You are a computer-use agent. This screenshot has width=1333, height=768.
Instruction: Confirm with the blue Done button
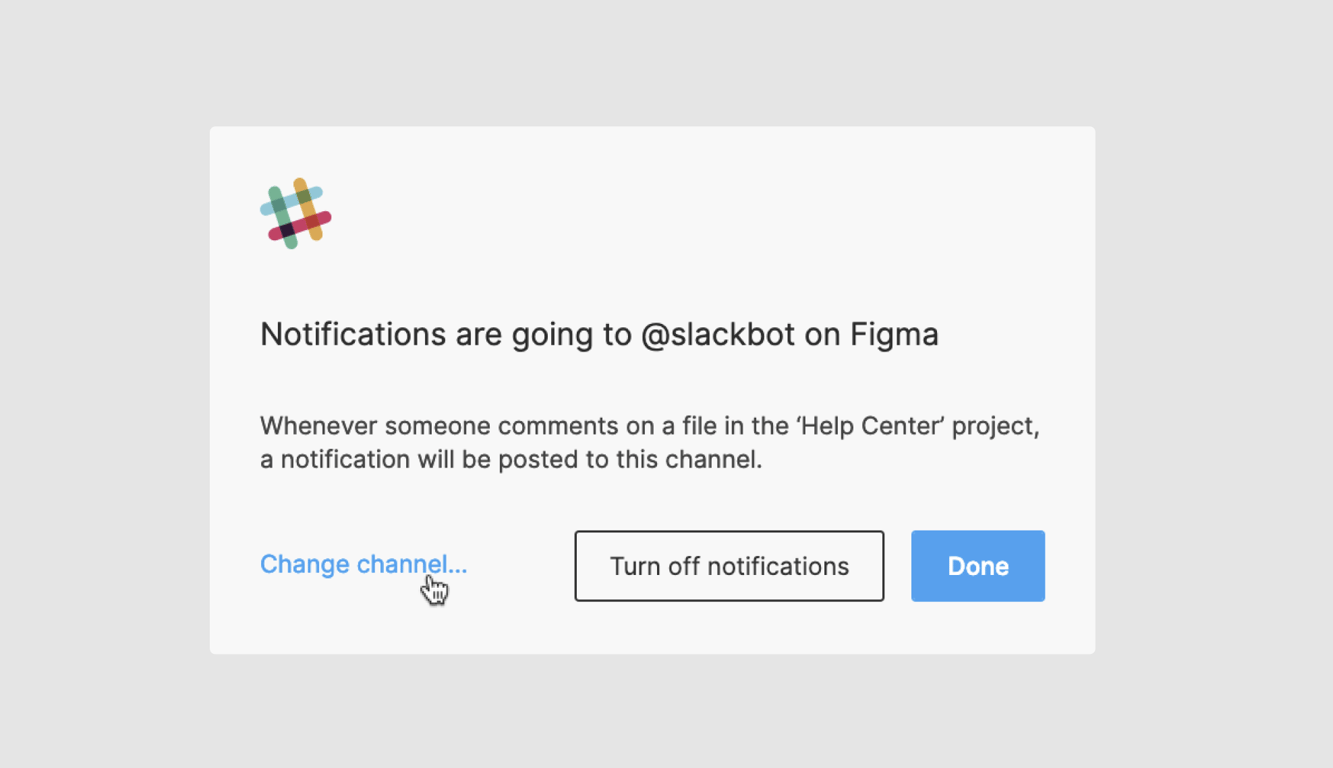[977, 566]
